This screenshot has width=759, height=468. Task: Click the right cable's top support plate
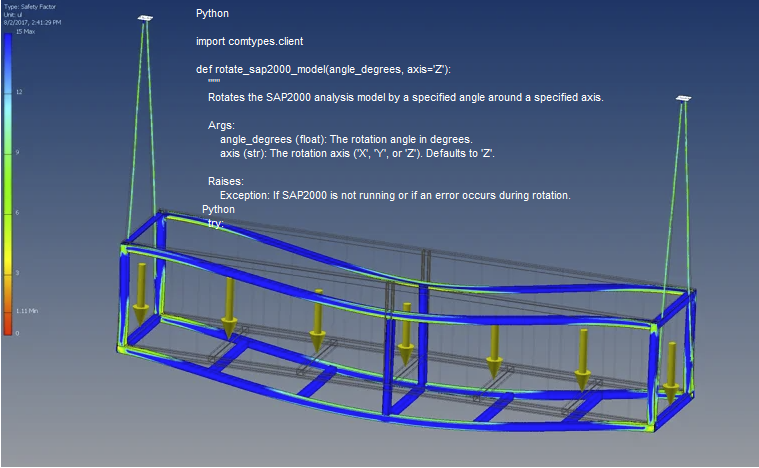click(x=684, y=99)
